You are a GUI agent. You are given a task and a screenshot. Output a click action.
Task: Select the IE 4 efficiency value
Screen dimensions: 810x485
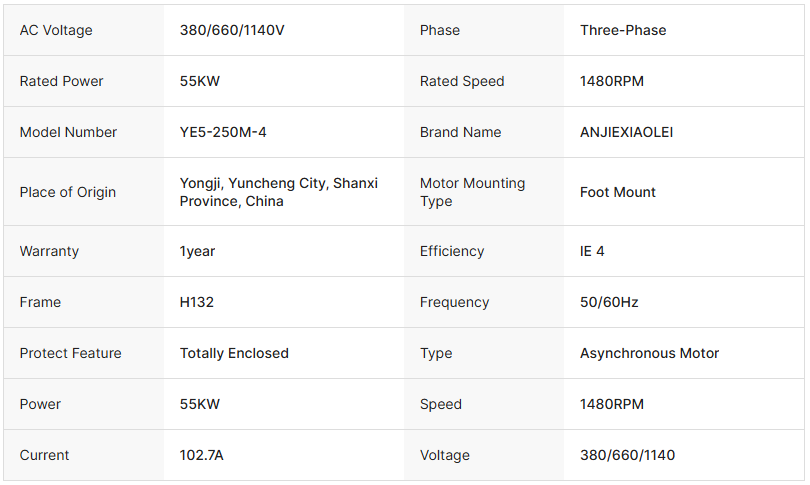point(592,251)
